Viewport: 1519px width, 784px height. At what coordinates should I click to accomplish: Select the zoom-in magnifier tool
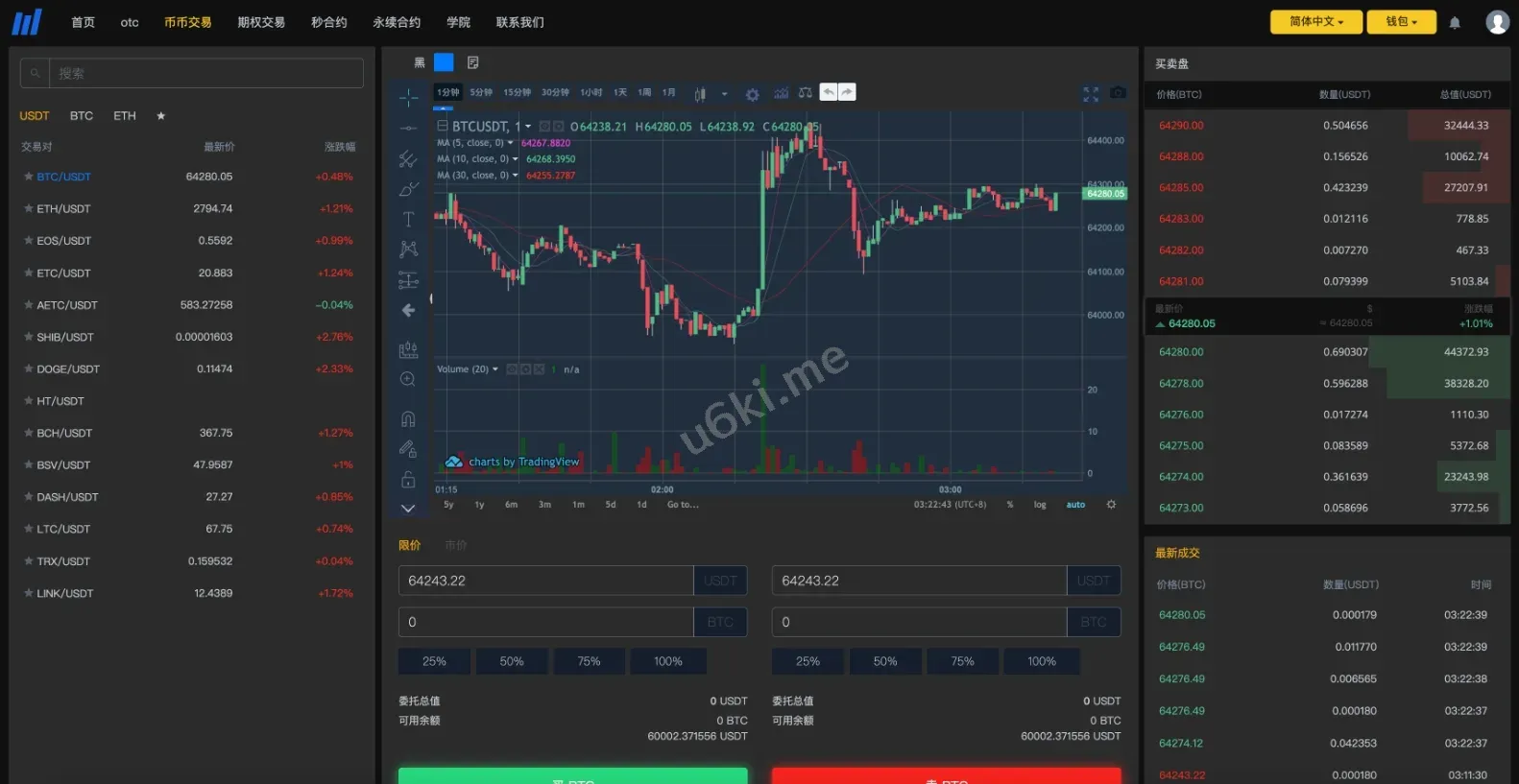(408, 379)
